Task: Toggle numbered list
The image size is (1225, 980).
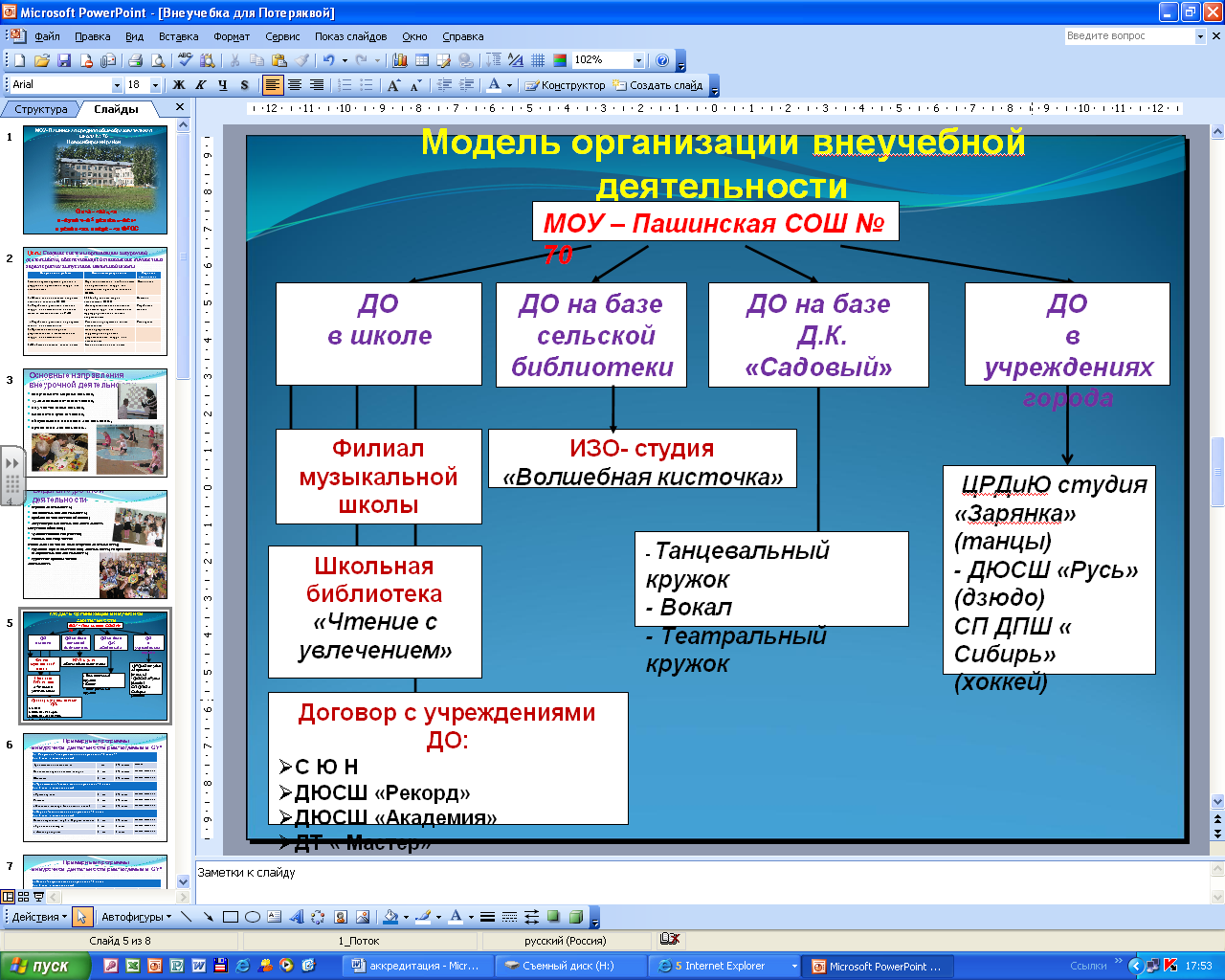Action: click(345, 85)
